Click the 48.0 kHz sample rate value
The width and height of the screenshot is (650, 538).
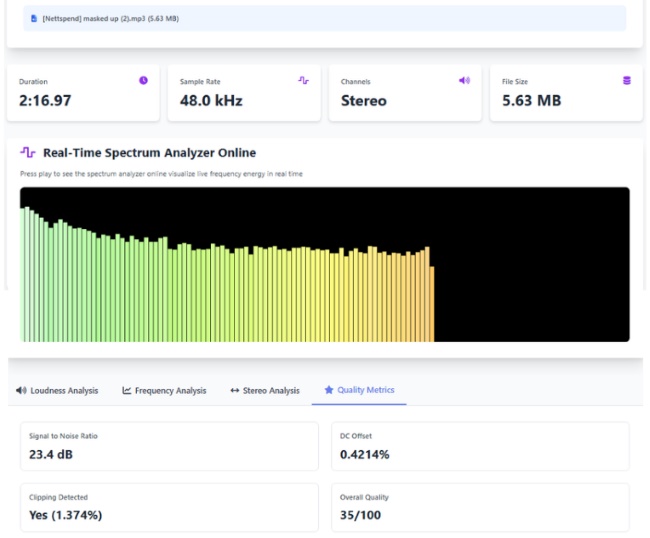point(211,101)
